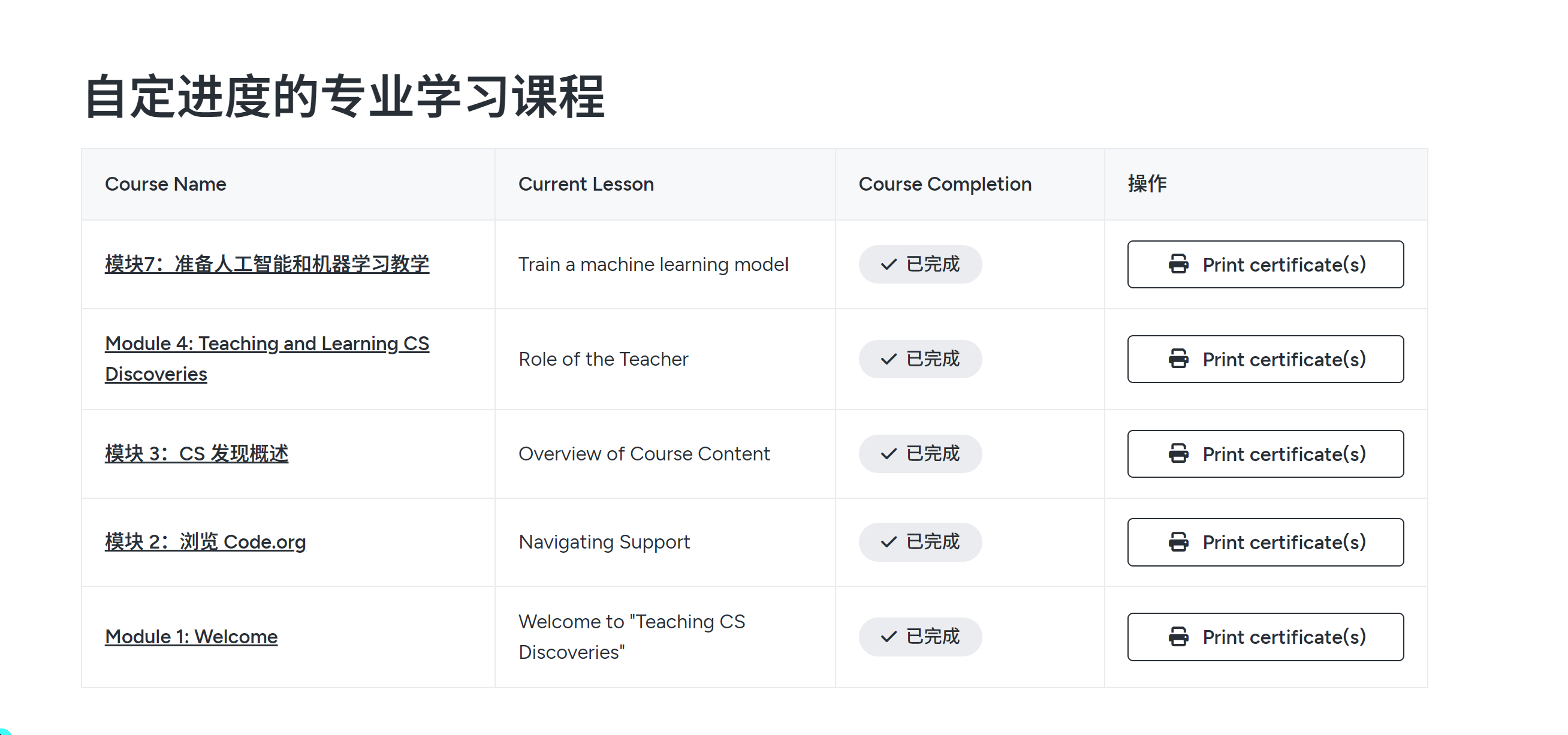Click printer icon in 模块 3 row
This screenshot has width=1568, height=735.
point(1178,454)
